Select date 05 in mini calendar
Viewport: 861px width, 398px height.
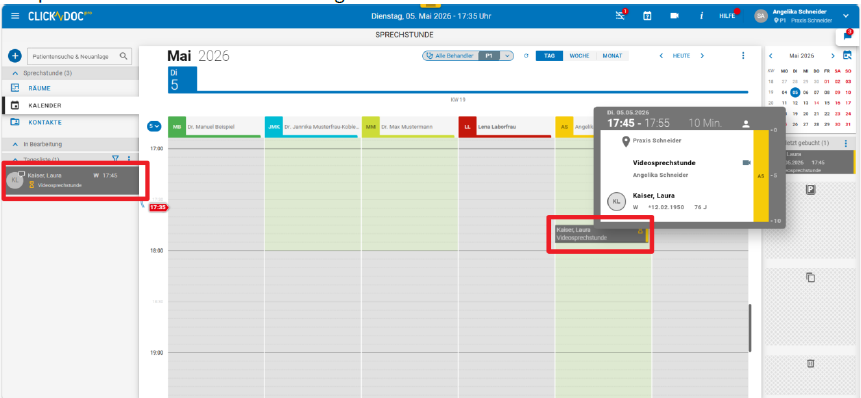[795, 92]
